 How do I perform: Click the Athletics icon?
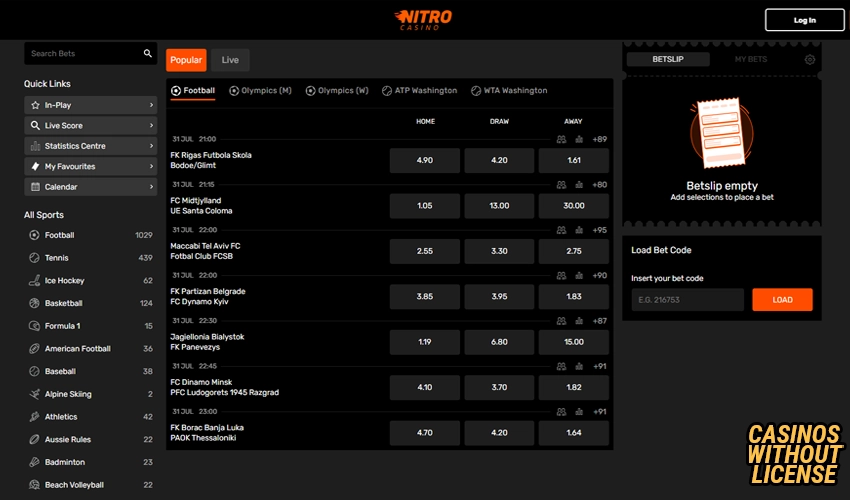pyautogui.click(x=34, y=416)
